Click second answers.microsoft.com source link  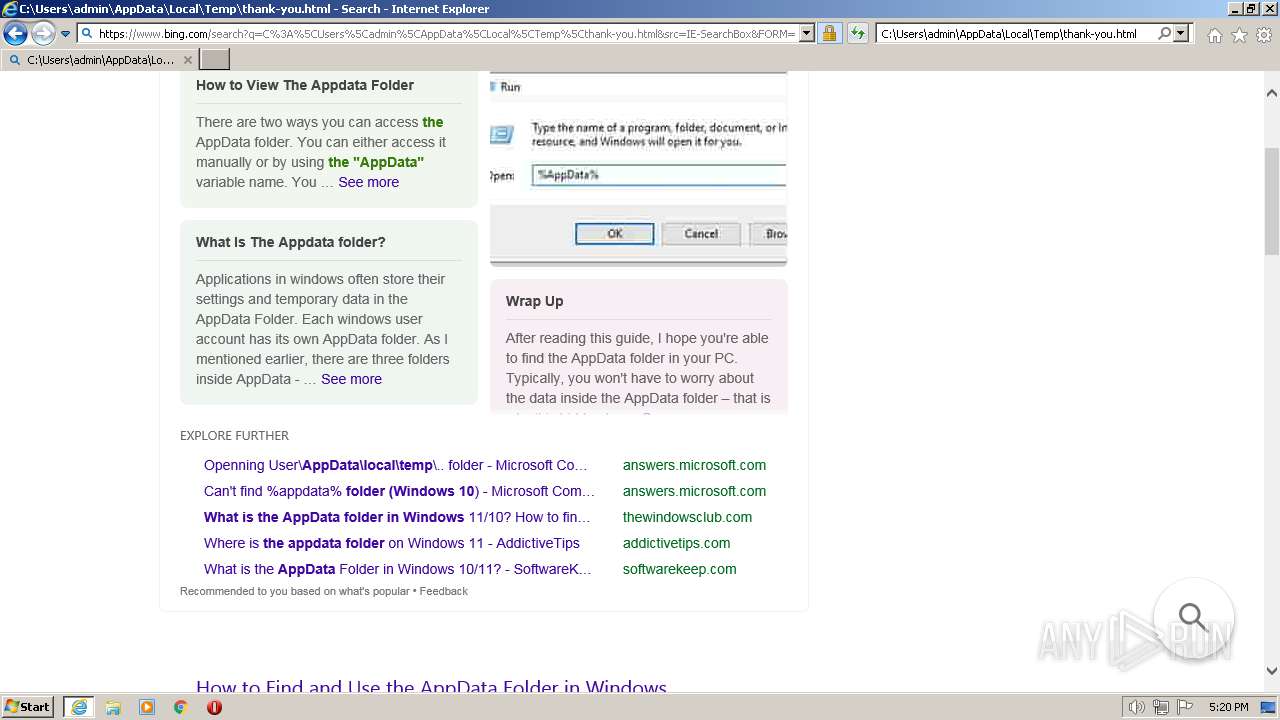(x=694, y=491)
